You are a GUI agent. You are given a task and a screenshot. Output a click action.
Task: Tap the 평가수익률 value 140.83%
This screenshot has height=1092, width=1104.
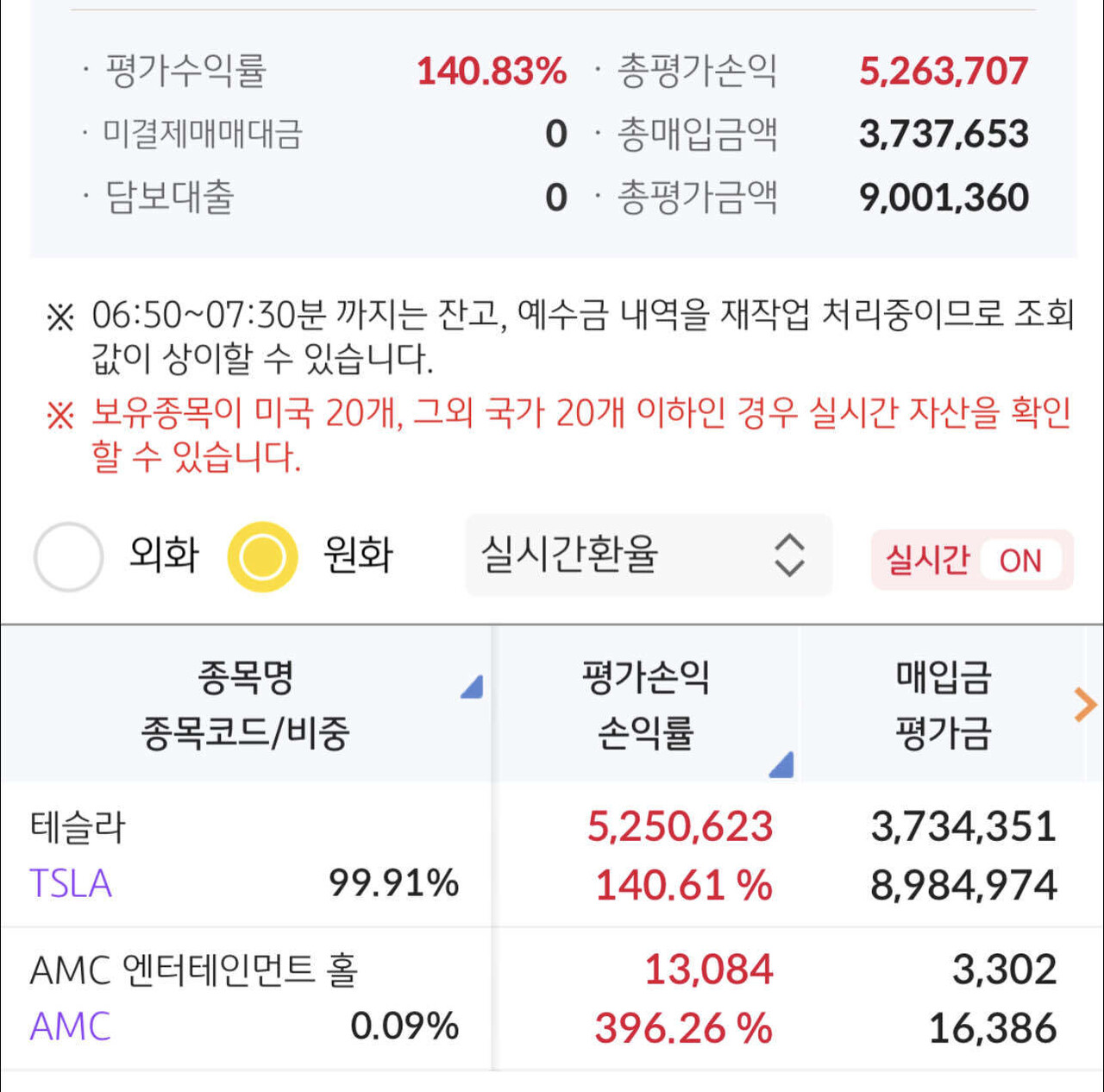coord(490,71)
